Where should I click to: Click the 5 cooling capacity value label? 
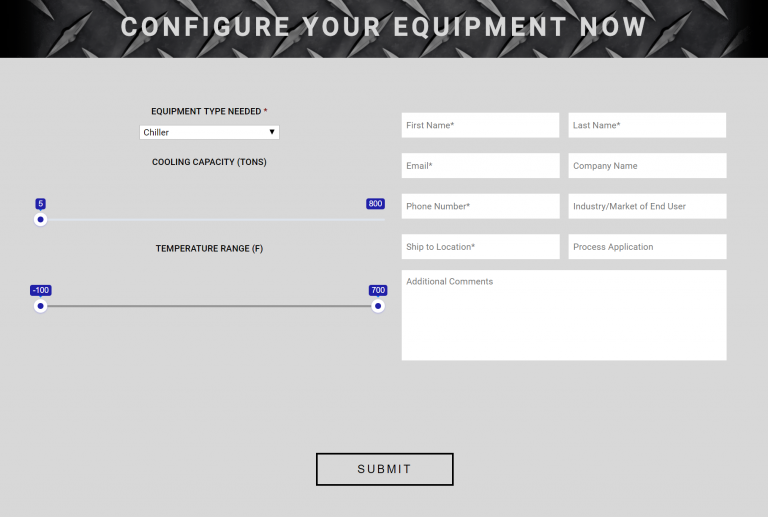click(x=40, y=204)
